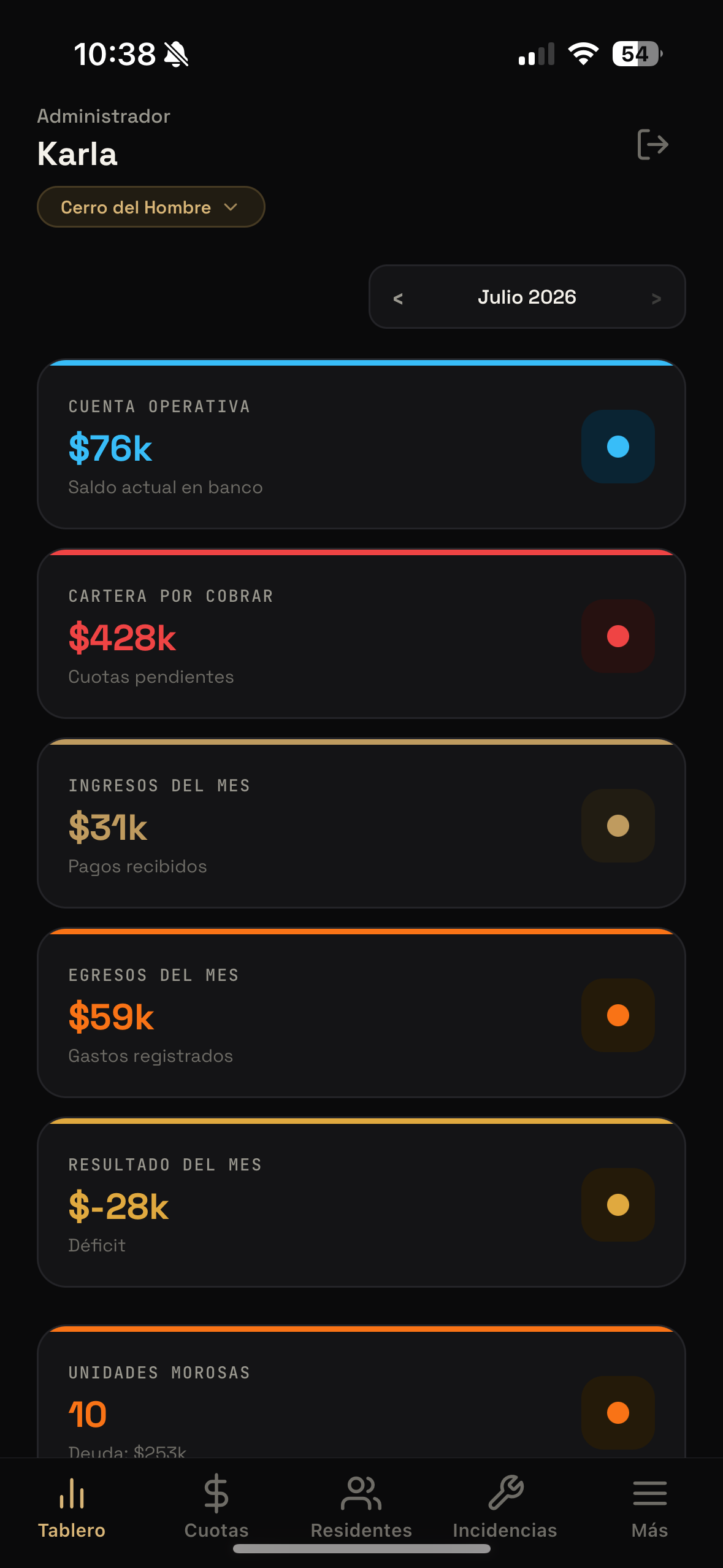This screenshot has width=723, height=1568.
Task: Tap the orange Egresos del Mes icon
Action: coord(618,1015)
